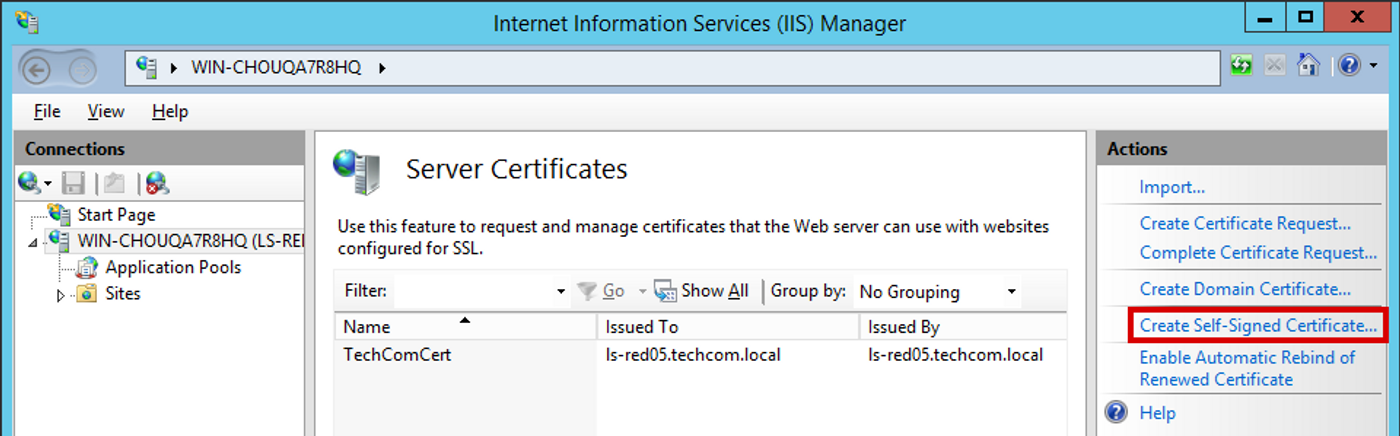Open the File menu
Image resolution: width=1400 pixels, height=436 pixels.
click(x=47, y=111)
